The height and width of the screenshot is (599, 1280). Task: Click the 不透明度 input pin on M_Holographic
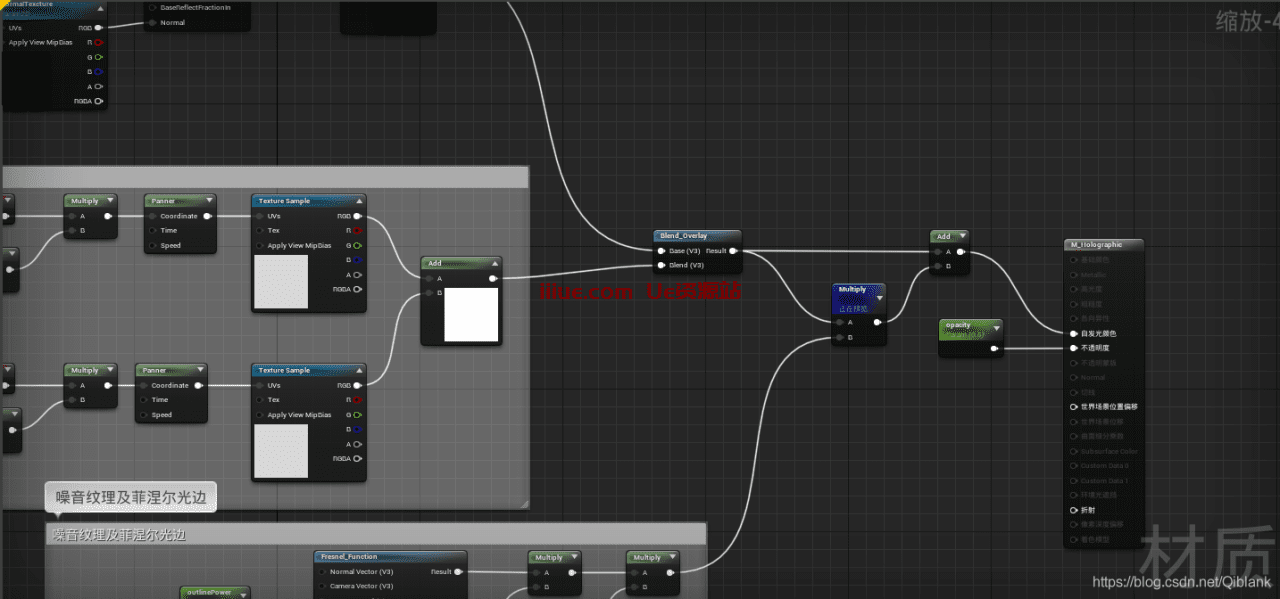1074,348
